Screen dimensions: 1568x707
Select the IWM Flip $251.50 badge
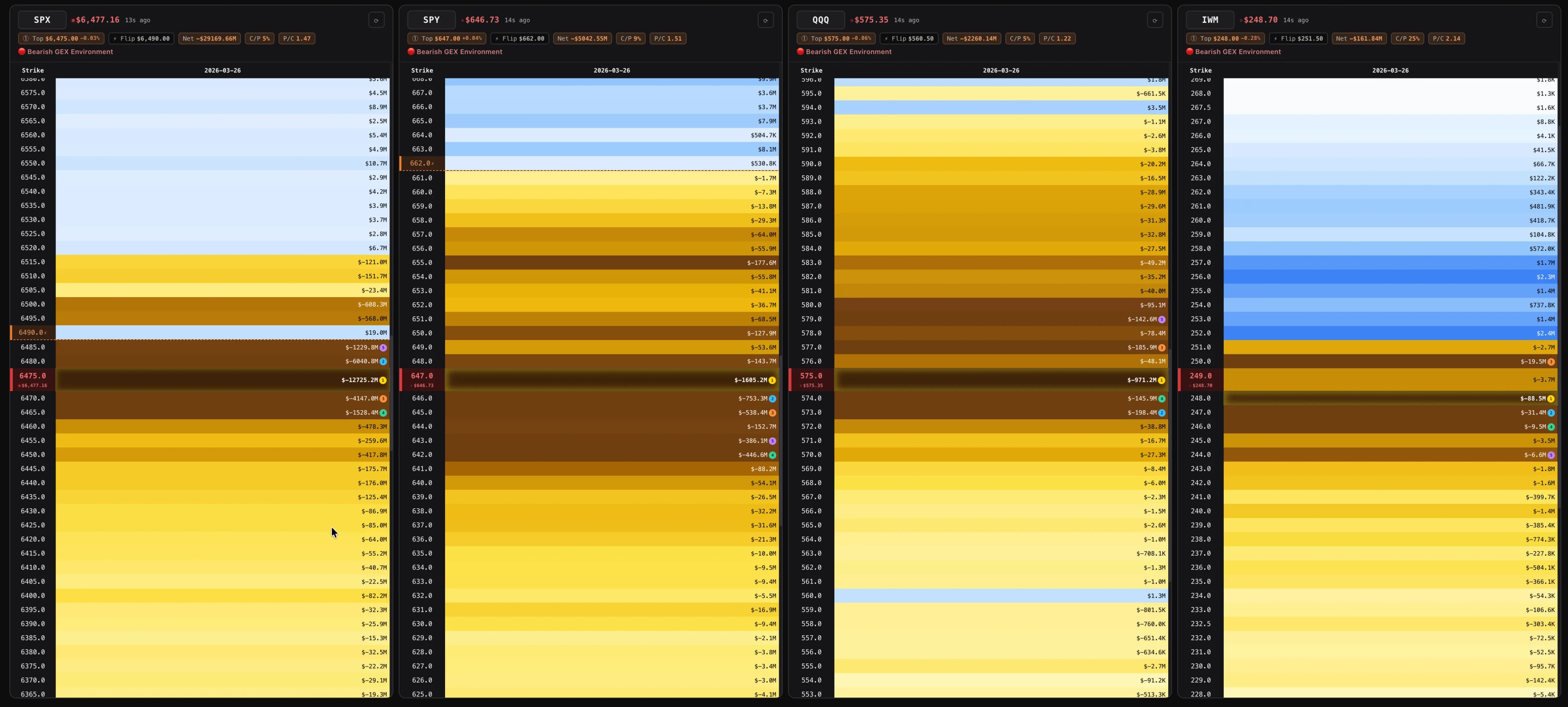tap(1298, 38)
